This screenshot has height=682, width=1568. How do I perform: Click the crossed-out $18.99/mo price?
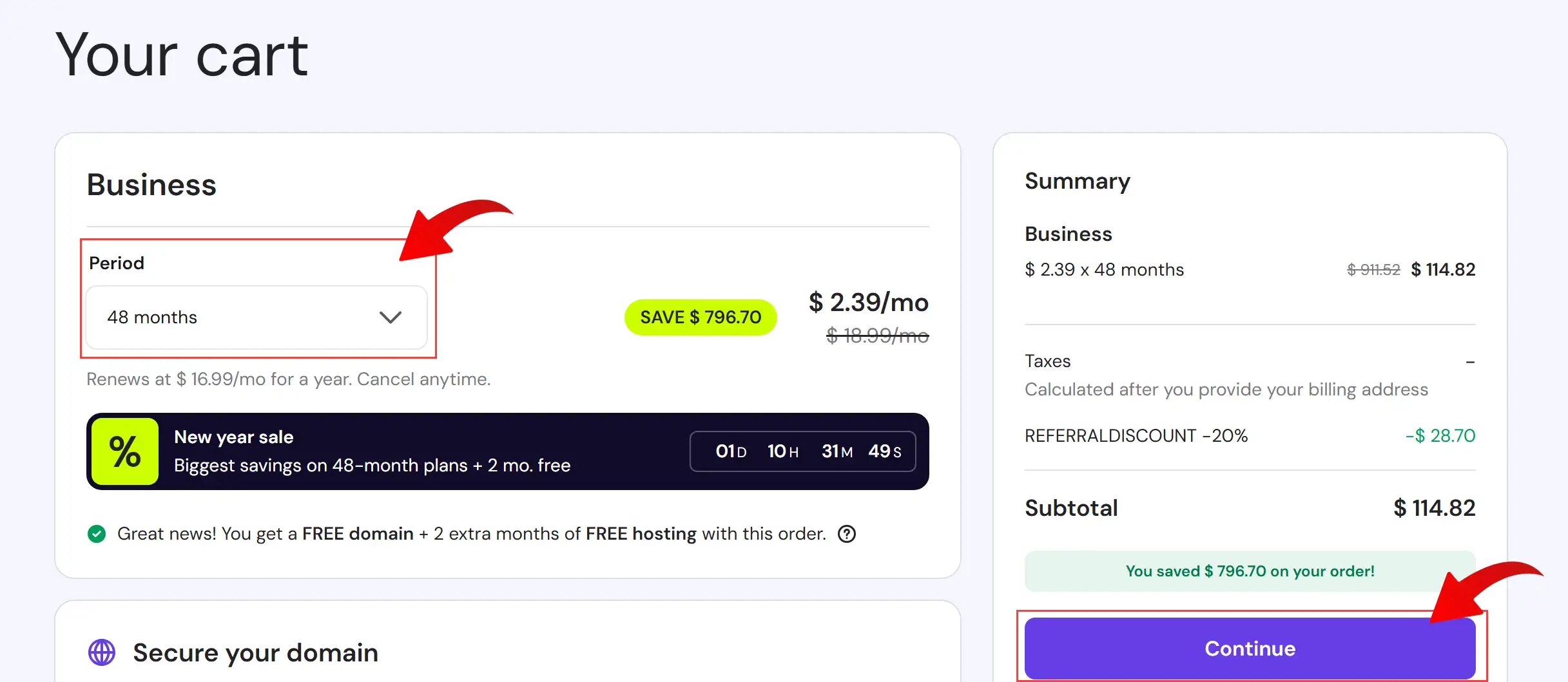(x=876, y=335)
